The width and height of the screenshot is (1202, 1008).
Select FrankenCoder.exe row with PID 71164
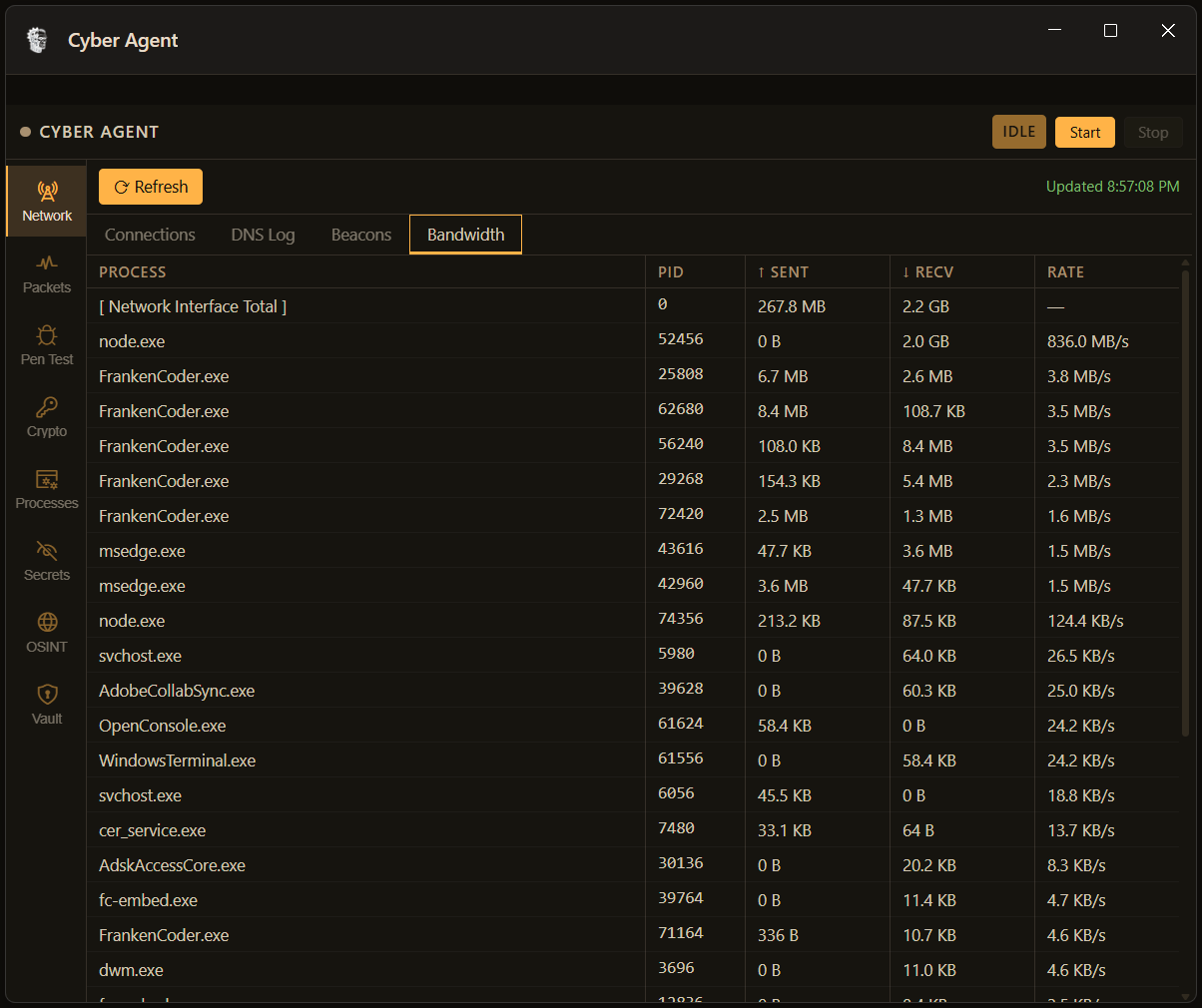coord(633,935)
